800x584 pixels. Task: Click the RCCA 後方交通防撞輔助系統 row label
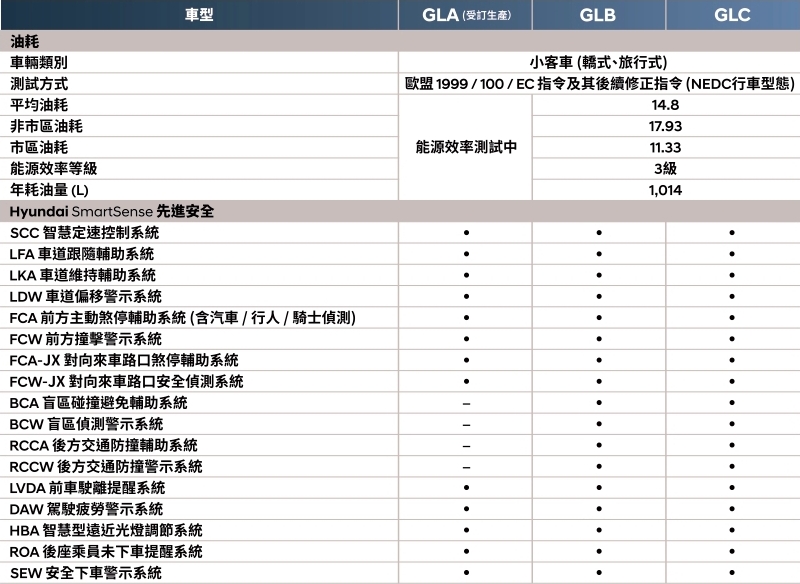point(104,446)
